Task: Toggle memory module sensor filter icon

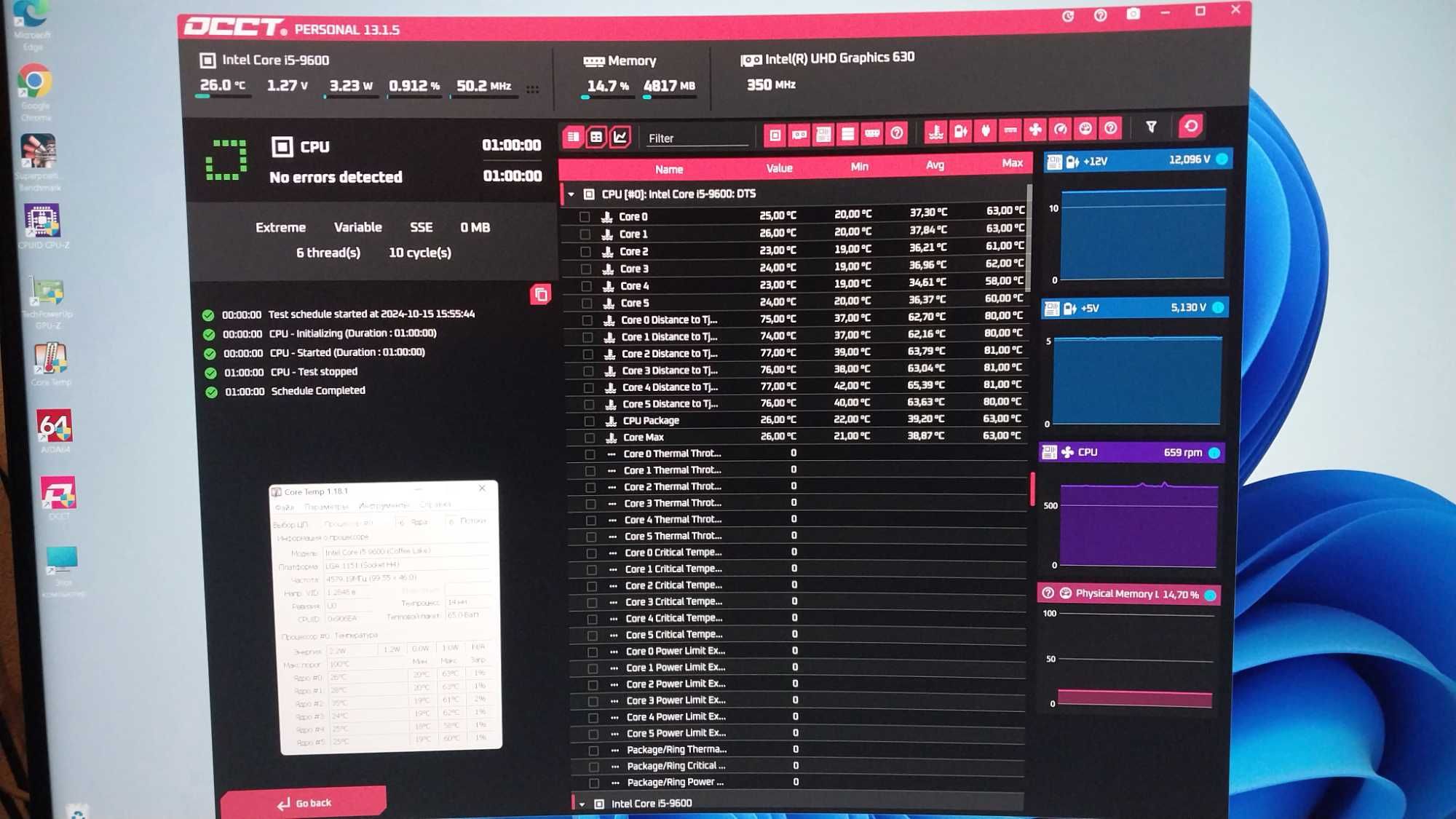Action: (872, 133)
